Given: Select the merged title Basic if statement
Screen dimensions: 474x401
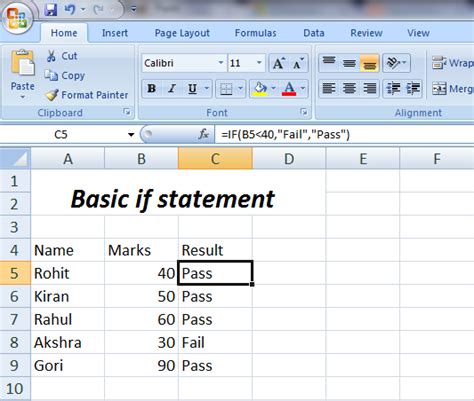Looking at the screenshot, I should 178,193.
